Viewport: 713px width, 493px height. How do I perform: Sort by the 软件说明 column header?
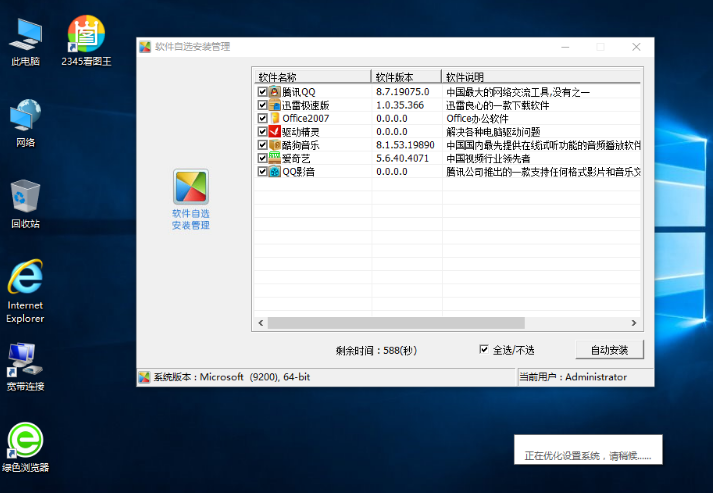(x=541, y=76)
